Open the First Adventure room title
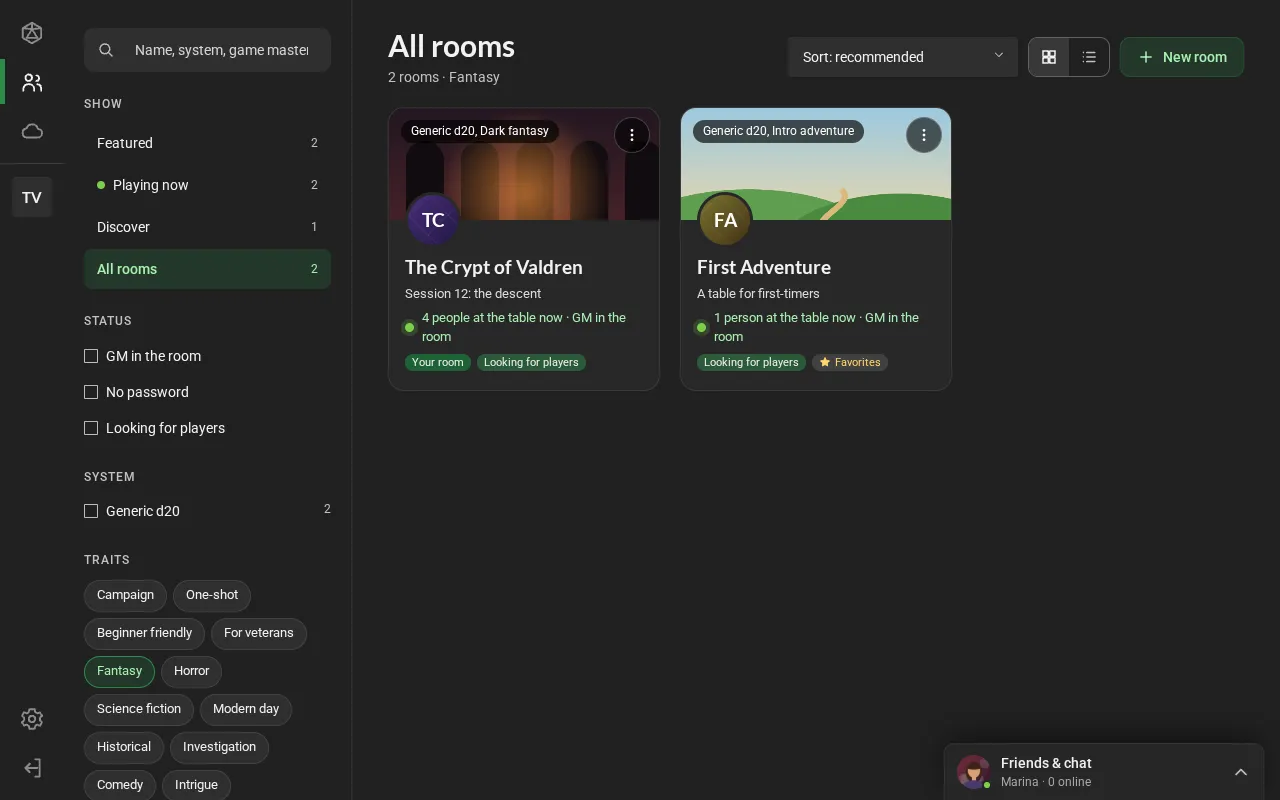The image size is (1280, 800). click(764, 267)
